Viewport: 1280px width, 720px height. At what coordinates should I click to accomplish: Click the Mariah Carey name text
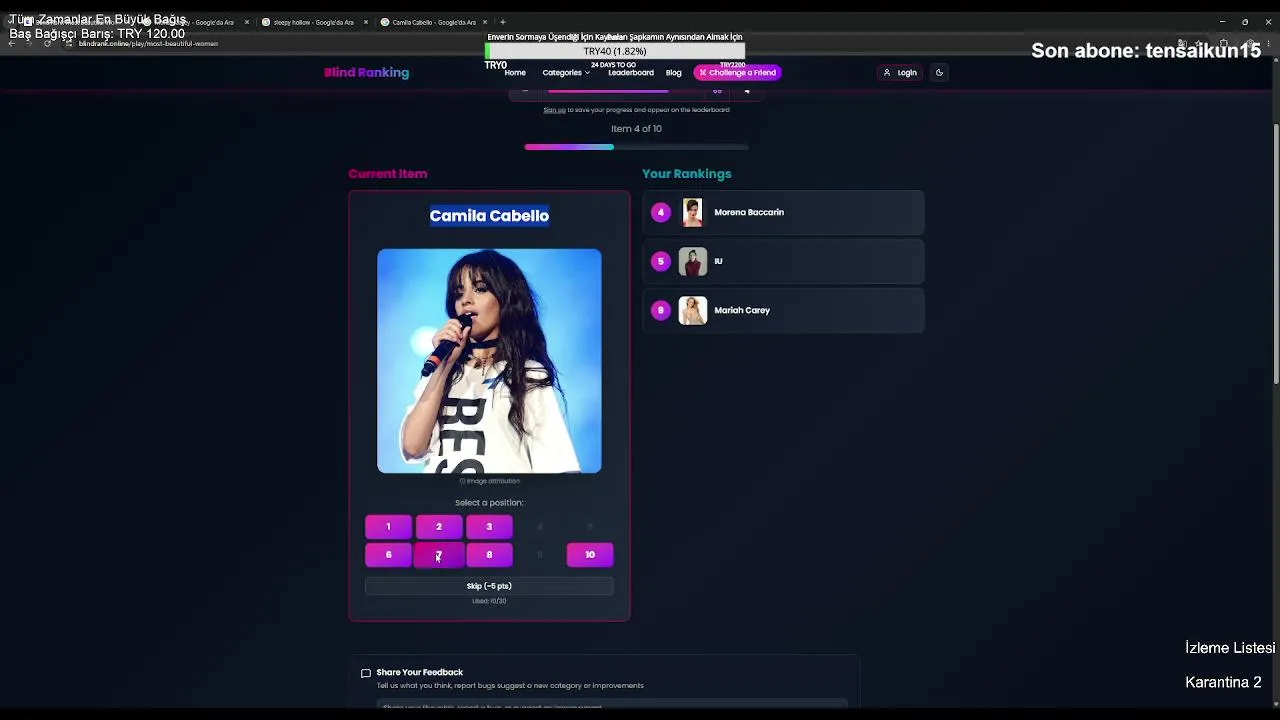[x=742, y=310]
